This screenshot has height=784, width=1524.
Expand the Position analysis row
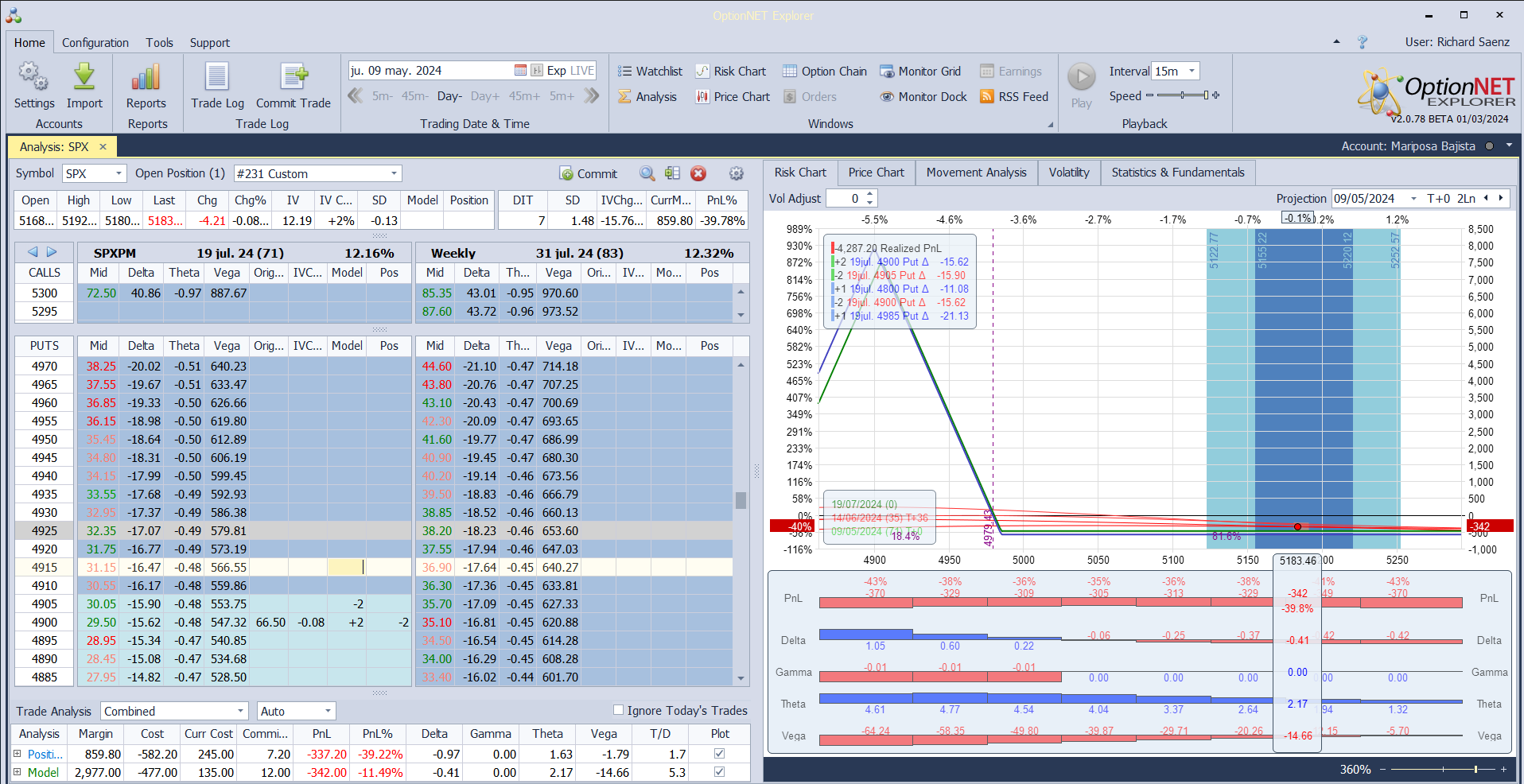17,753
